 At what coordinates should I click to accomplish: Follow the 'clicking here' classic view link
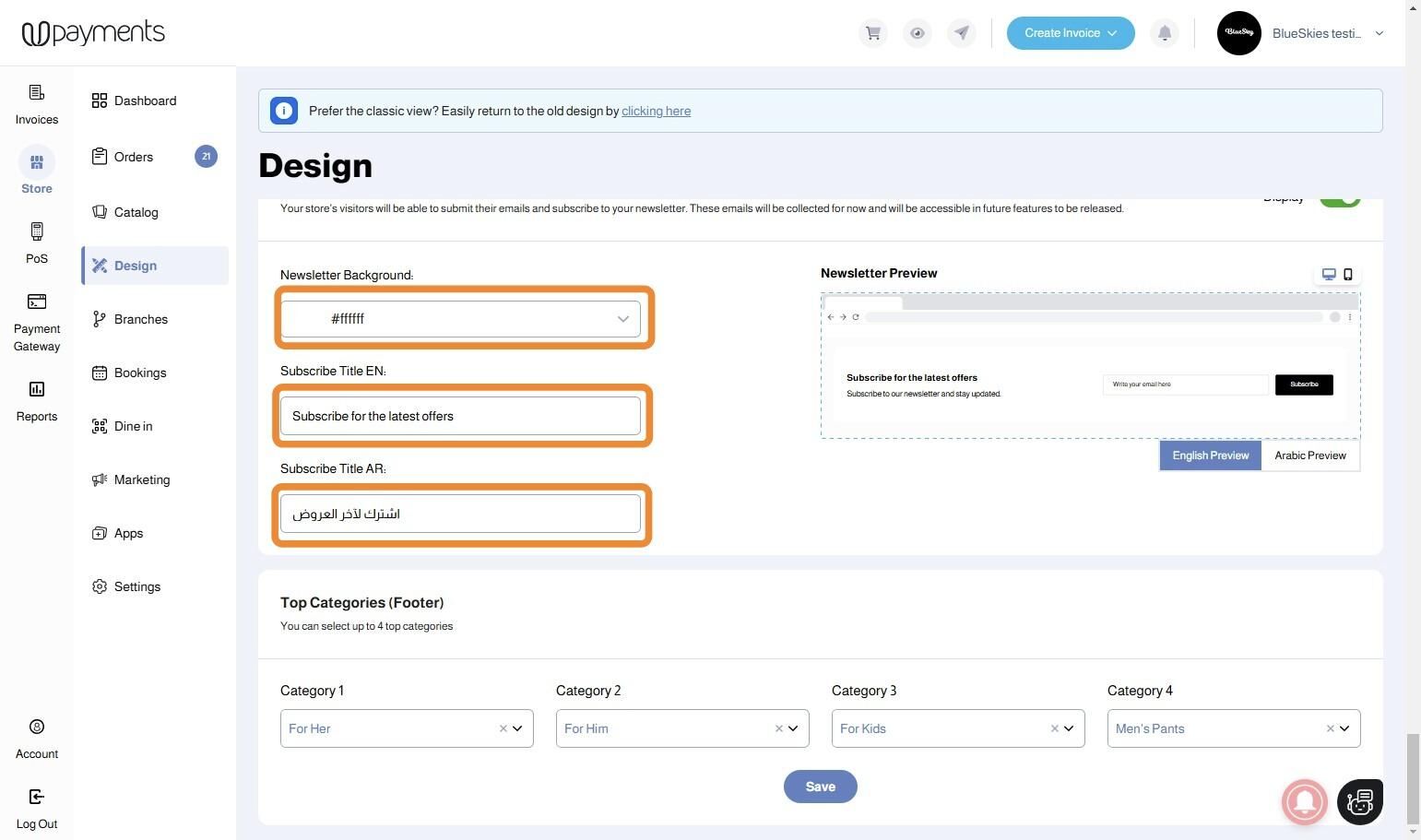pyautogui.click(x=656, y=111)
